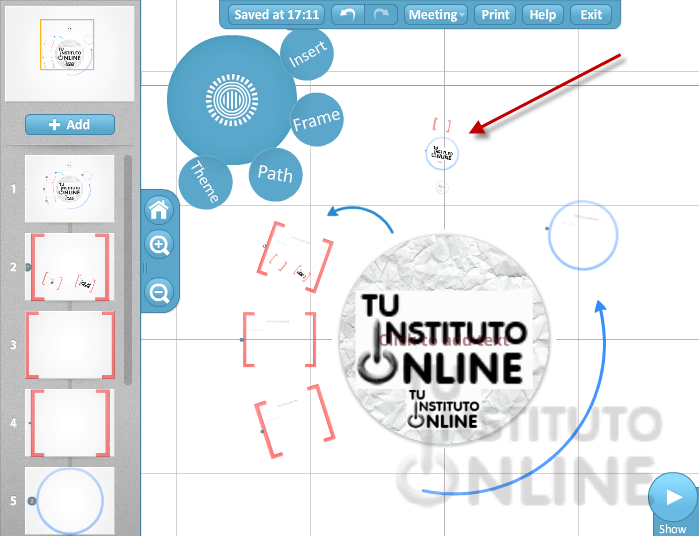
Task: Open the Meeting dropdown menu
Action: (x=436, y=15)
